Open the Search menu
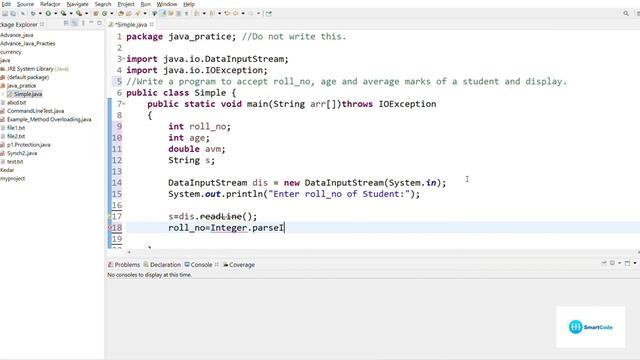Image resolution: width=640 pixels, height=360 pixels. point(103,4)
